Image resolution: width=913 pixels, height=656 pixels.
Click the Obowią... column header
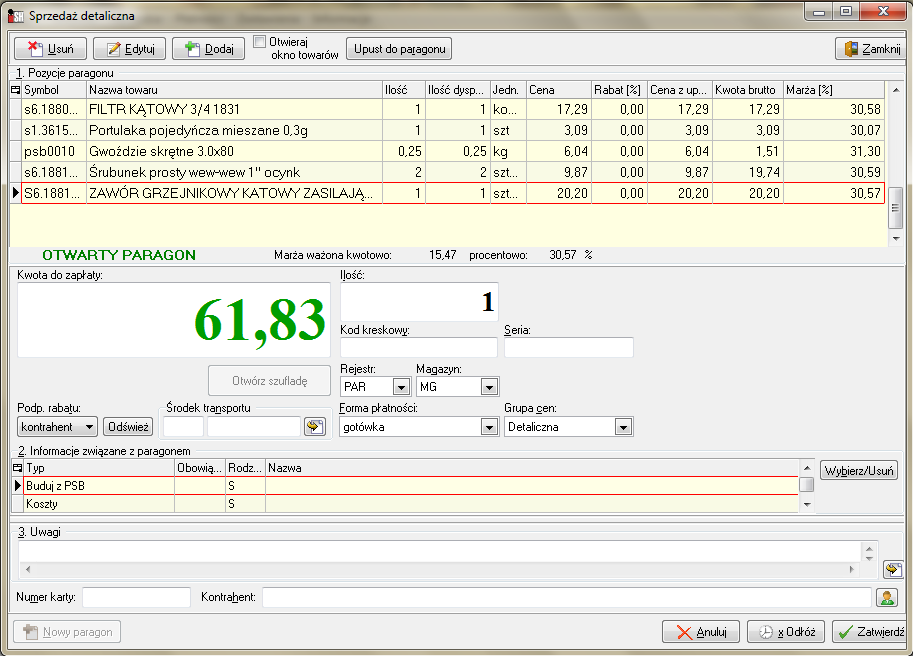click(x=200, y=467)
